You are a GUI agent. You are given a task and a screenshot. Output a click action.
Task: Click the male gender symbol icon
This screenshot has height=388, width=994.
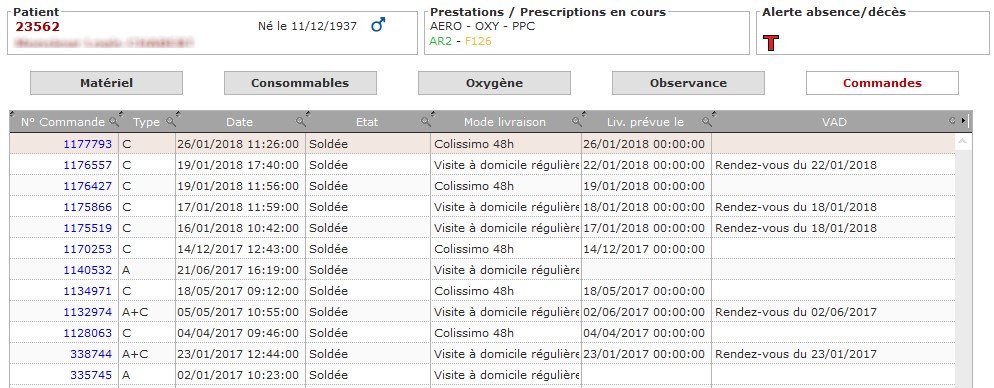point(378,25)
